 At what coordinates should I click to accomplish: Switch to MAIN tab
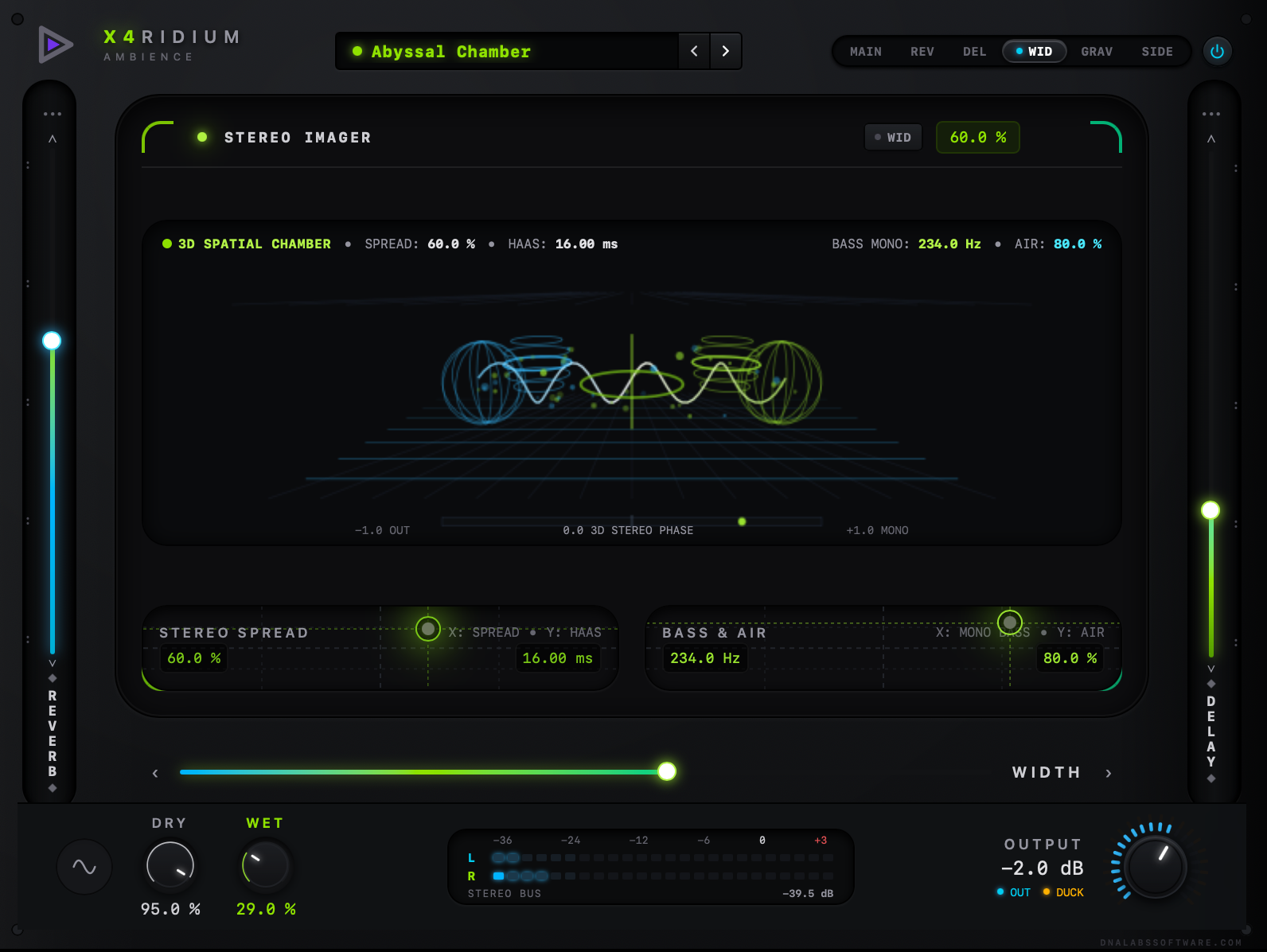click(x=866, y=52)
